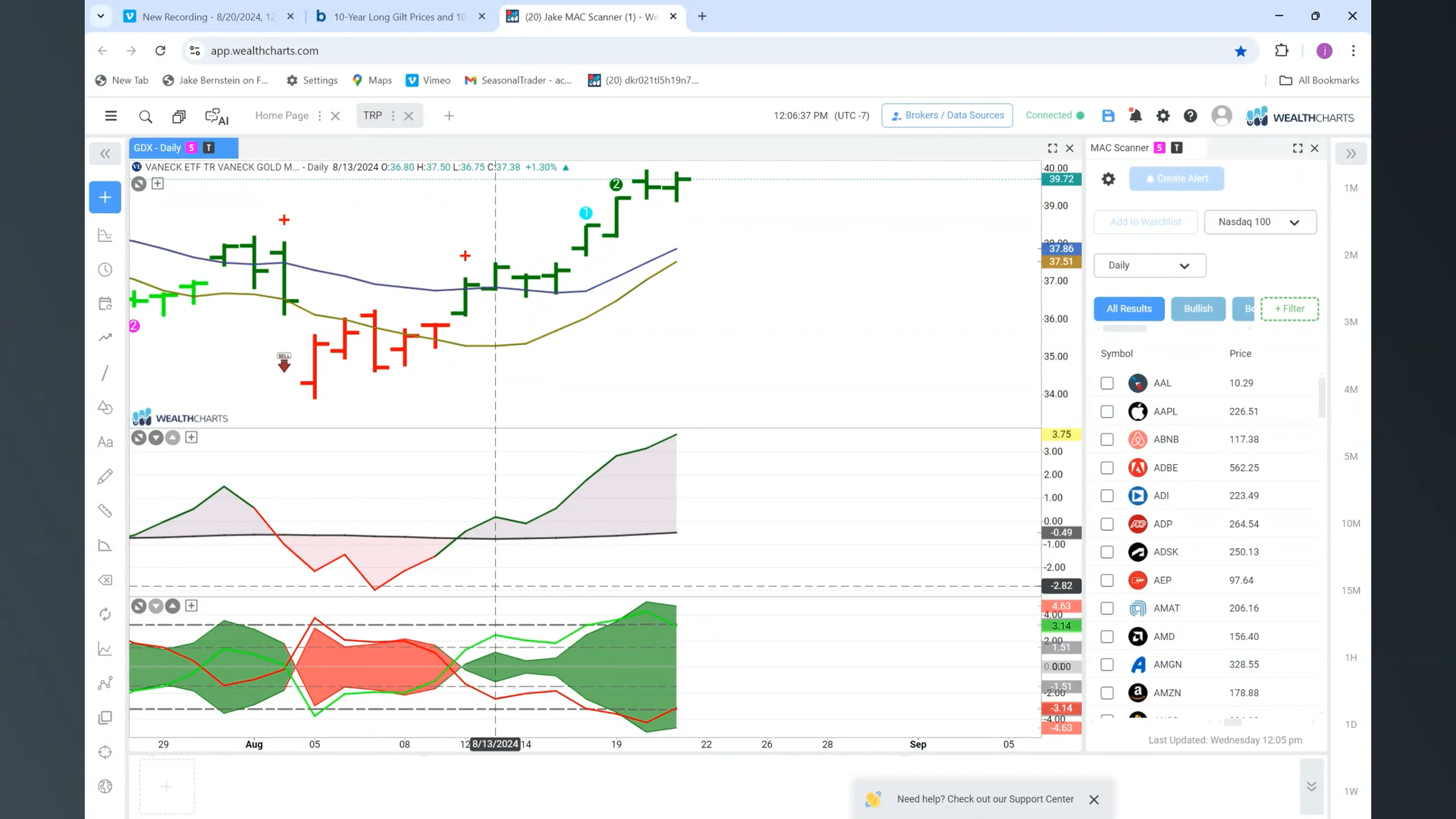Open the clock time interval tool
1456x819 pixels.
tap(105, 270)
